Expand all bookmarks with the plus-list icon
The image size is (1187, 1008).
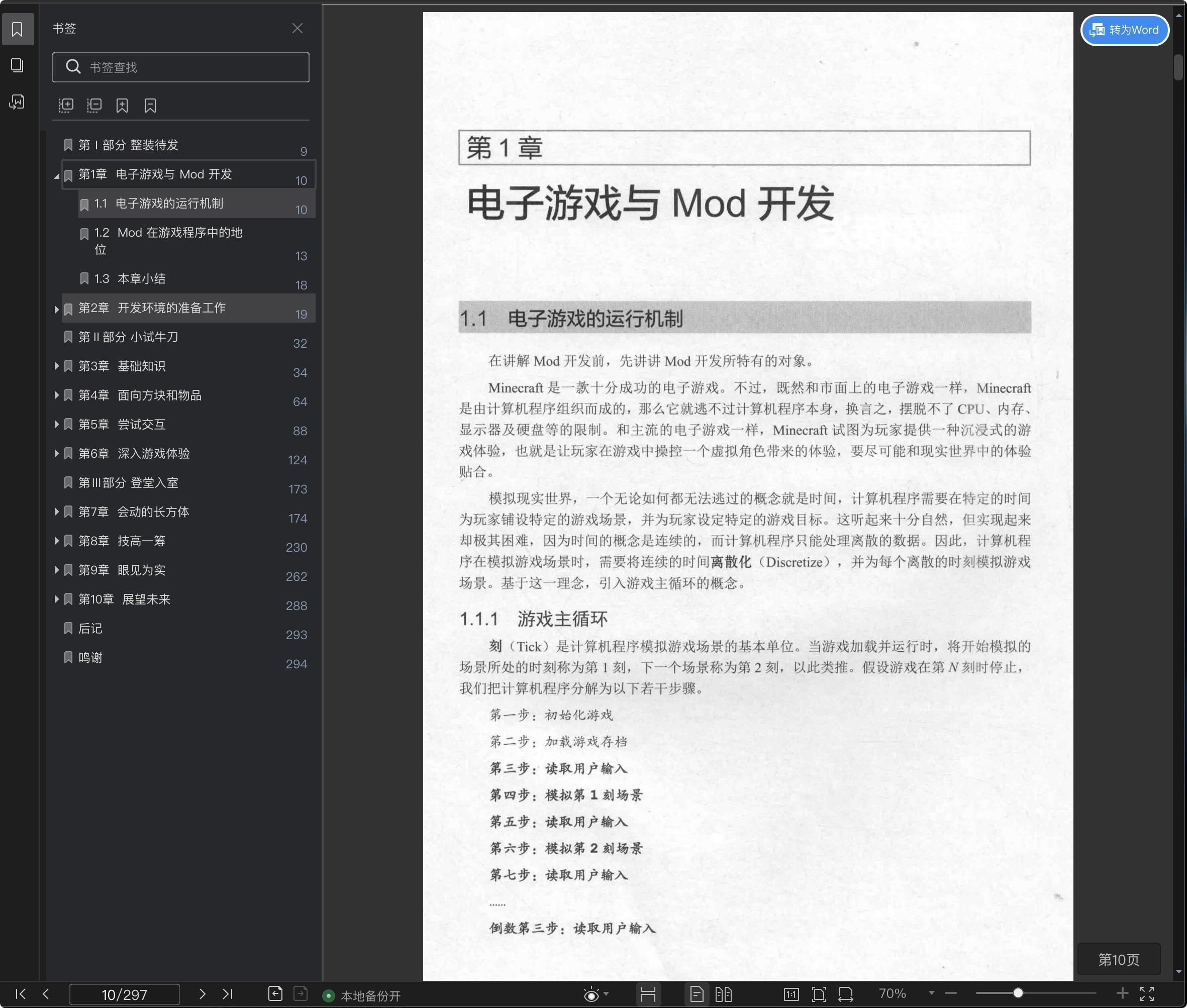point(66,105)
